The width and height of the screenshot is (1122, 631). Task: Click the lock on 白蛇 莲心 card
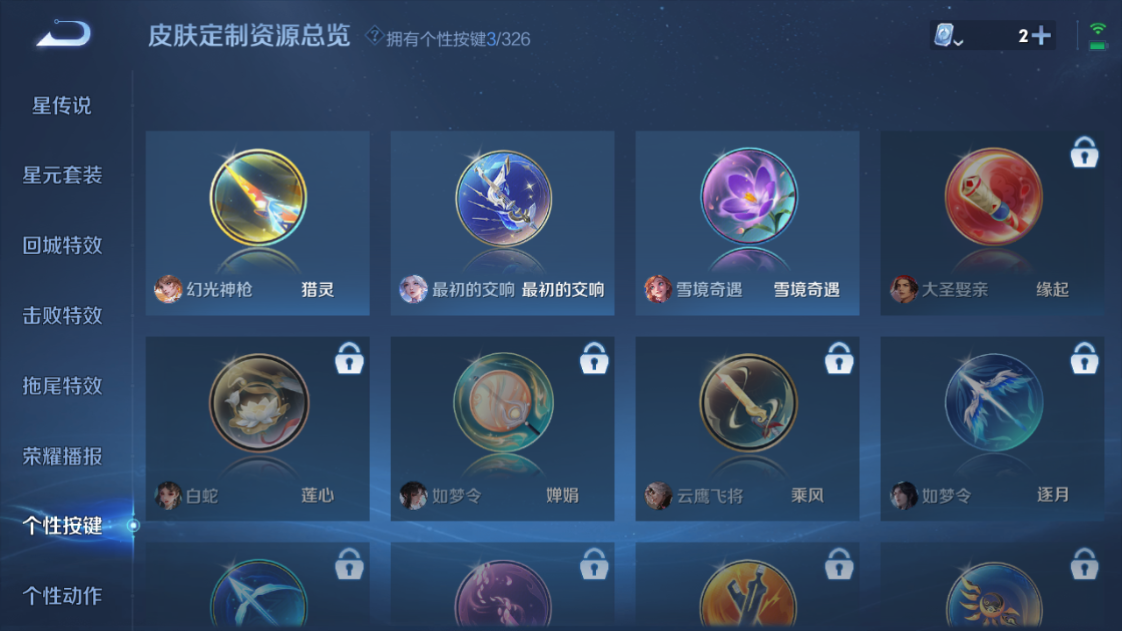(x=349, y=358)
